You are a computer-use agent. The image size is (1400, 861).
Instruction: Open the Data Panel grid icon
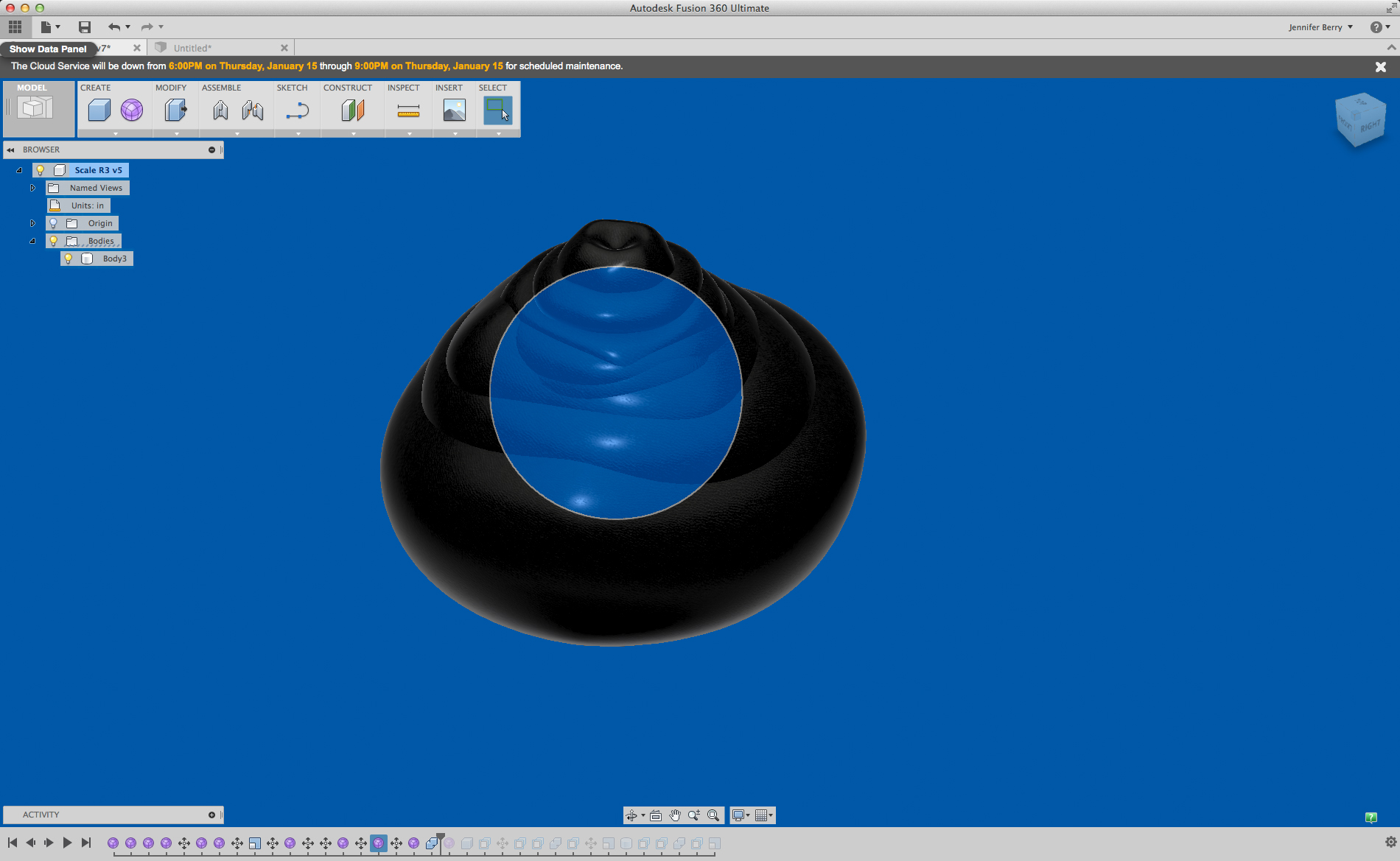(x=15, y=27)
